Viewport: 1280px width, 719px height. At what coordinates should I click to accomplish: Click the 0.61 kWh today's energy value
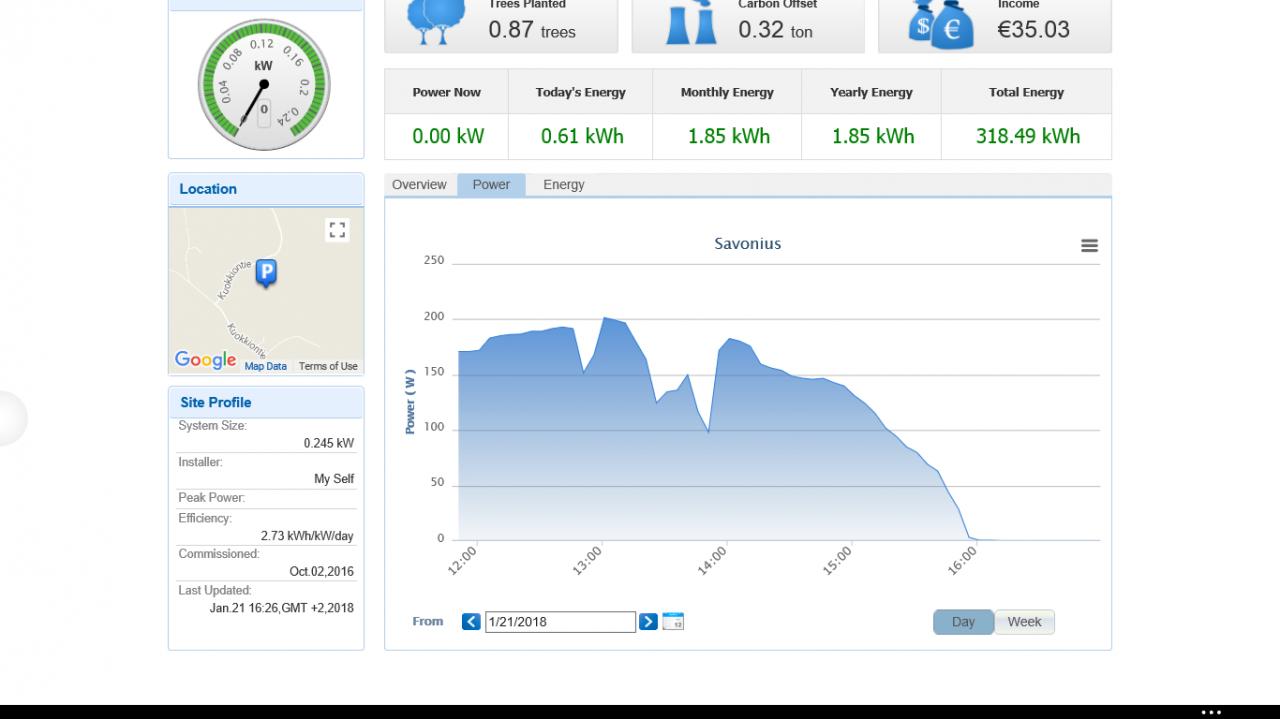click(x=582, y=137)
